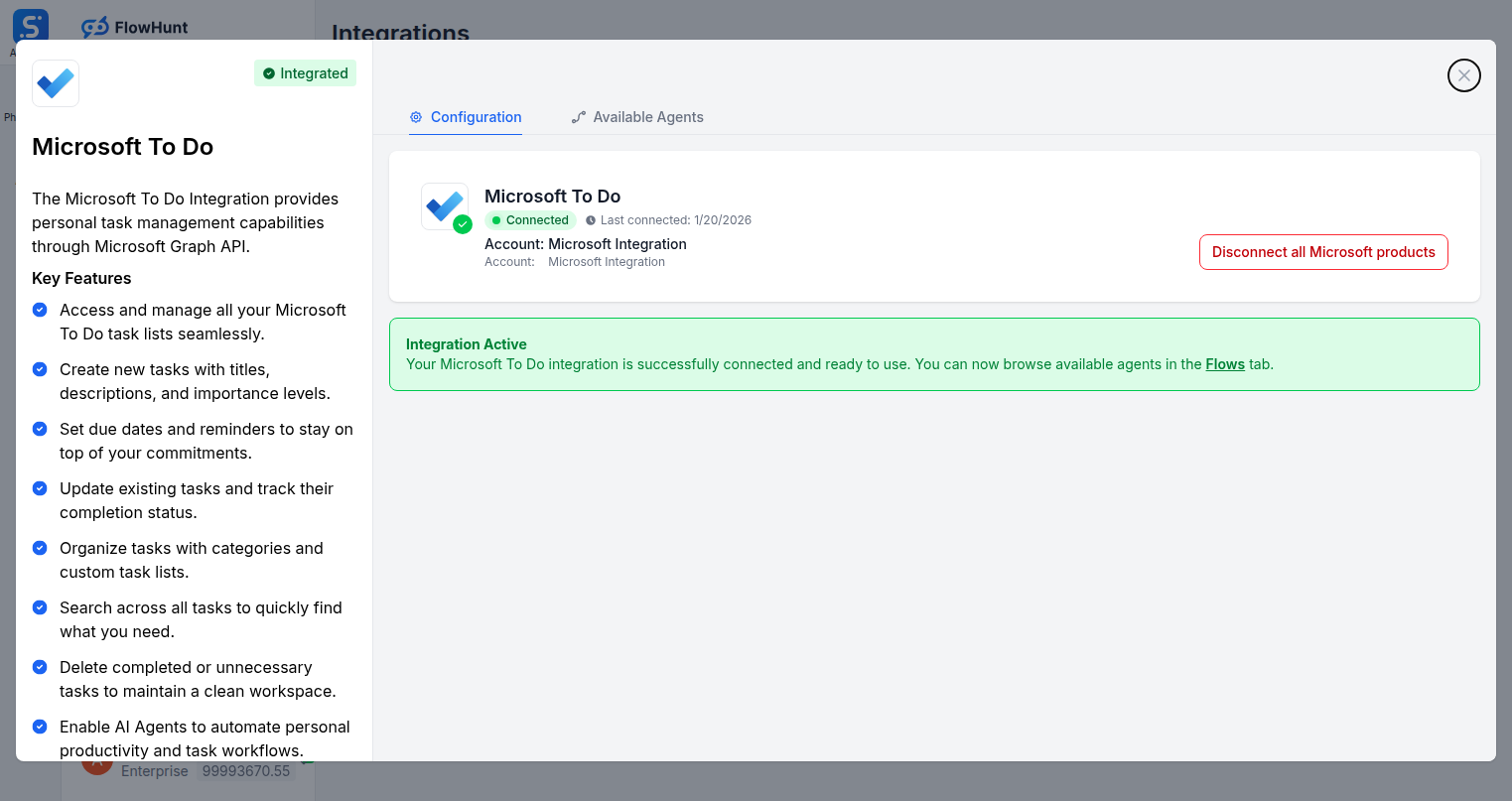Select the FlowHunt logo in the top bar
Viewport: 1512px width, 801px height.
coord(134,27)
